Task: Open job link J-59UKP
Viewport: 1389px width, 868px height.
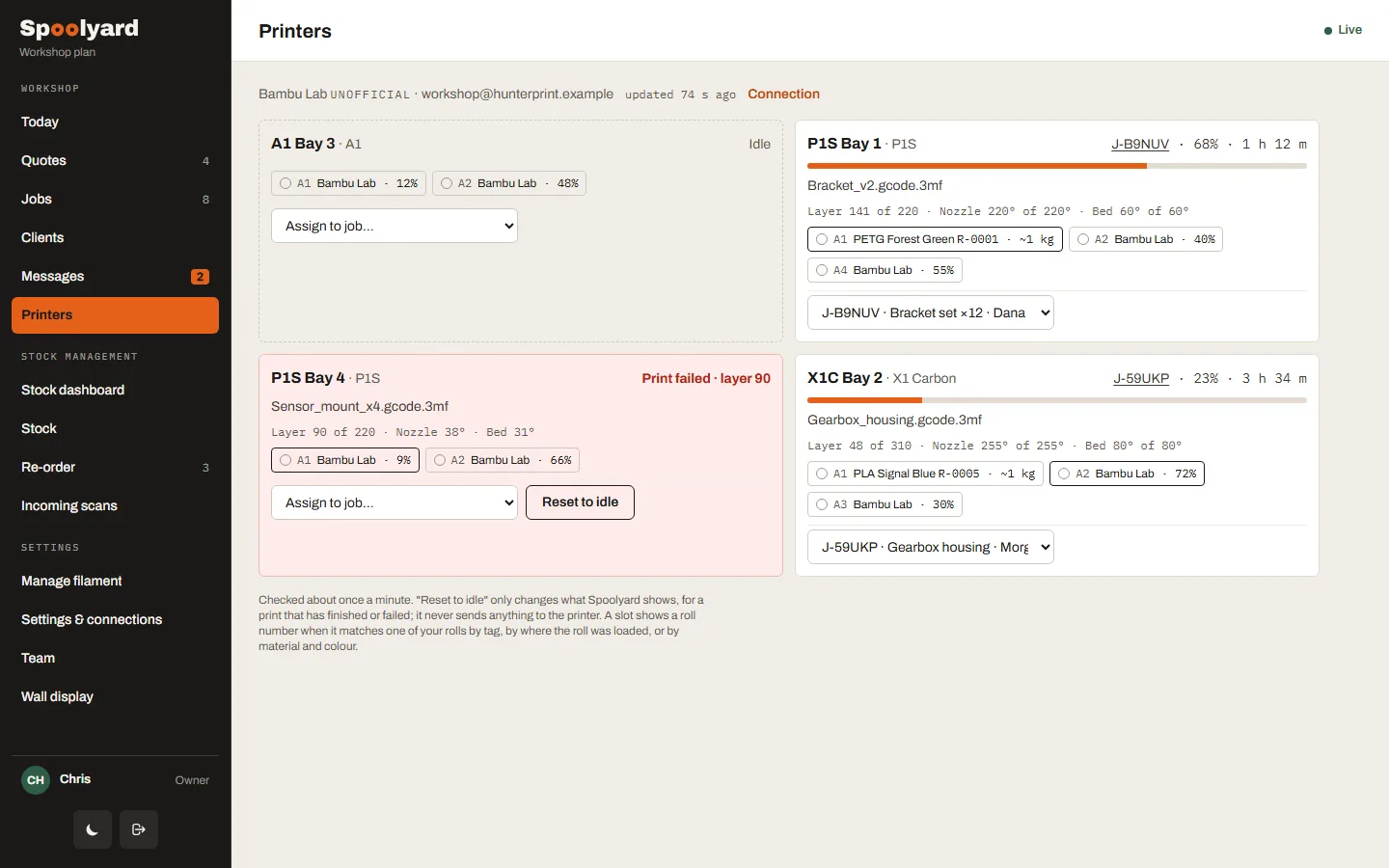Action: (x=1141, y=379)
